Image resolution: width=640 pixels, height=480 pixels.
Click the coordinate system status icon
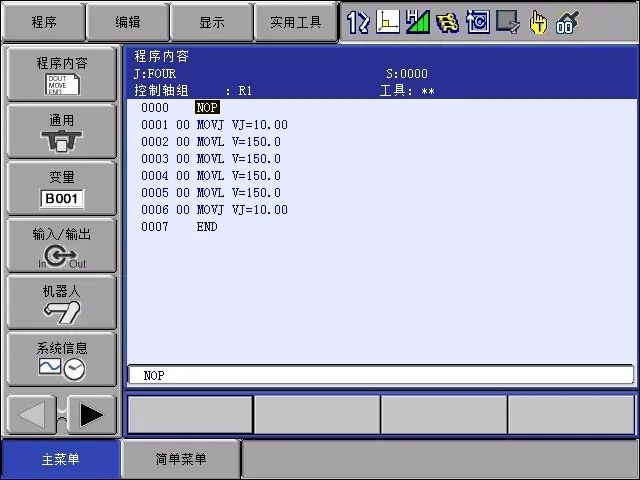(x=388, y=21)
